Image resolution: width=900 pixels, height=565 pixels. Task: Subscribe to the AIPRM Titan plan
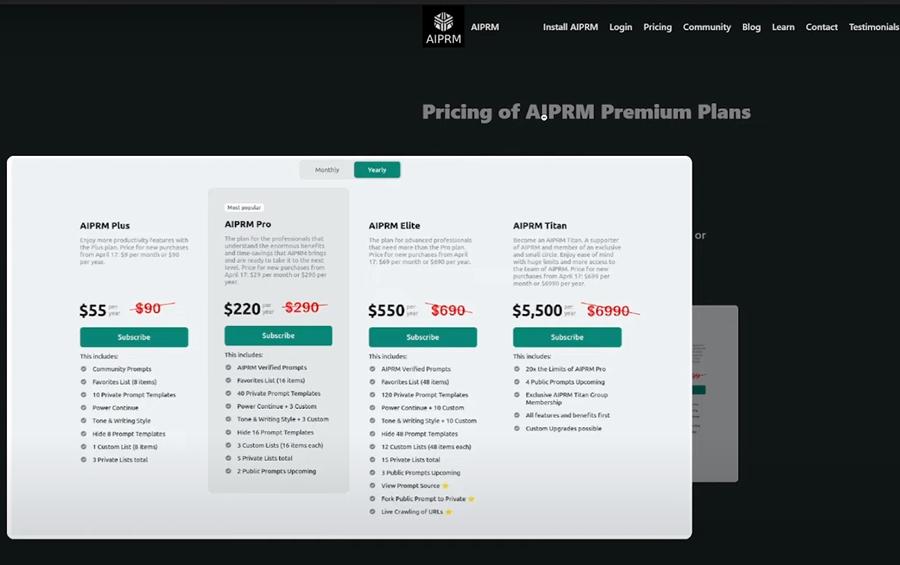[x=567, y=337]
